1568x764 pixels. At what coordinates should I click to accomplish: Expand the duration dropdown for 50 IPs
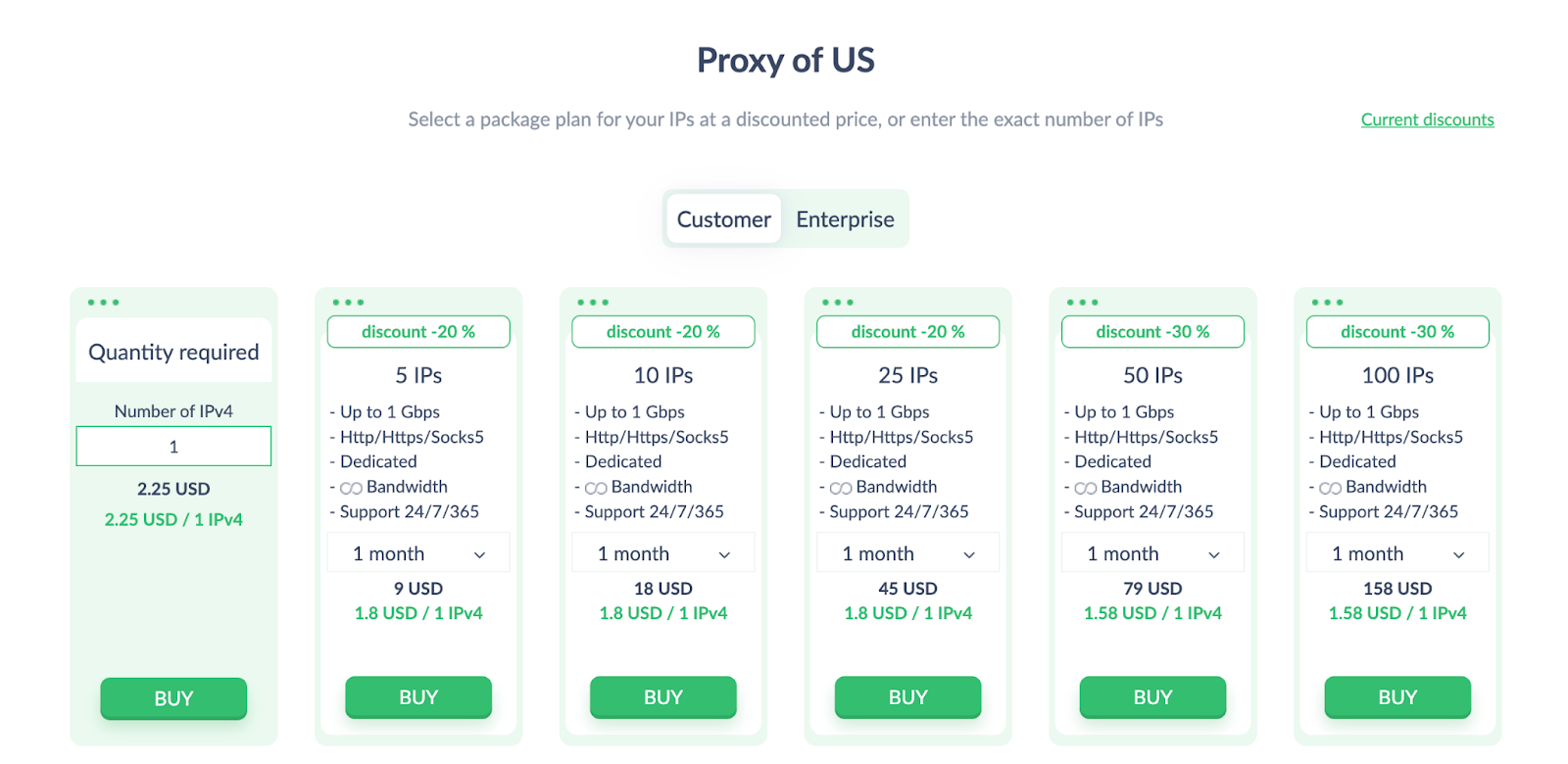1151,552
